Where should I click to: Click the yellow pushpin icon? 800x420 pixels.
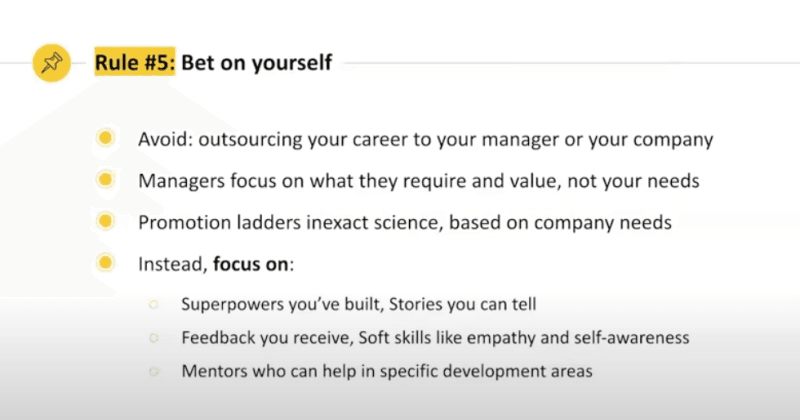point(50,63)
